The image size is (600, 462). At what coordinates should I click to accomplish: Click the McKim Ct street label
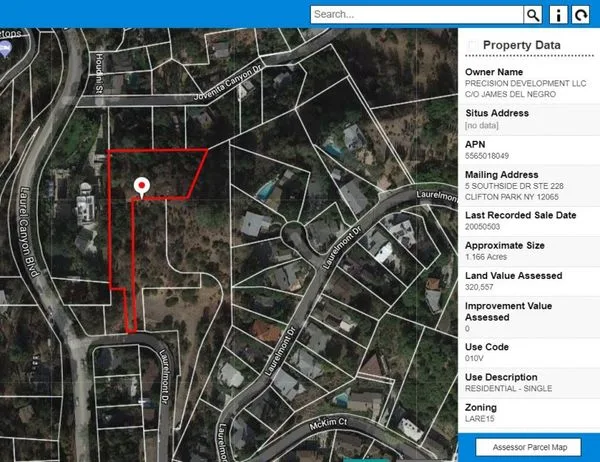[328, 423]
